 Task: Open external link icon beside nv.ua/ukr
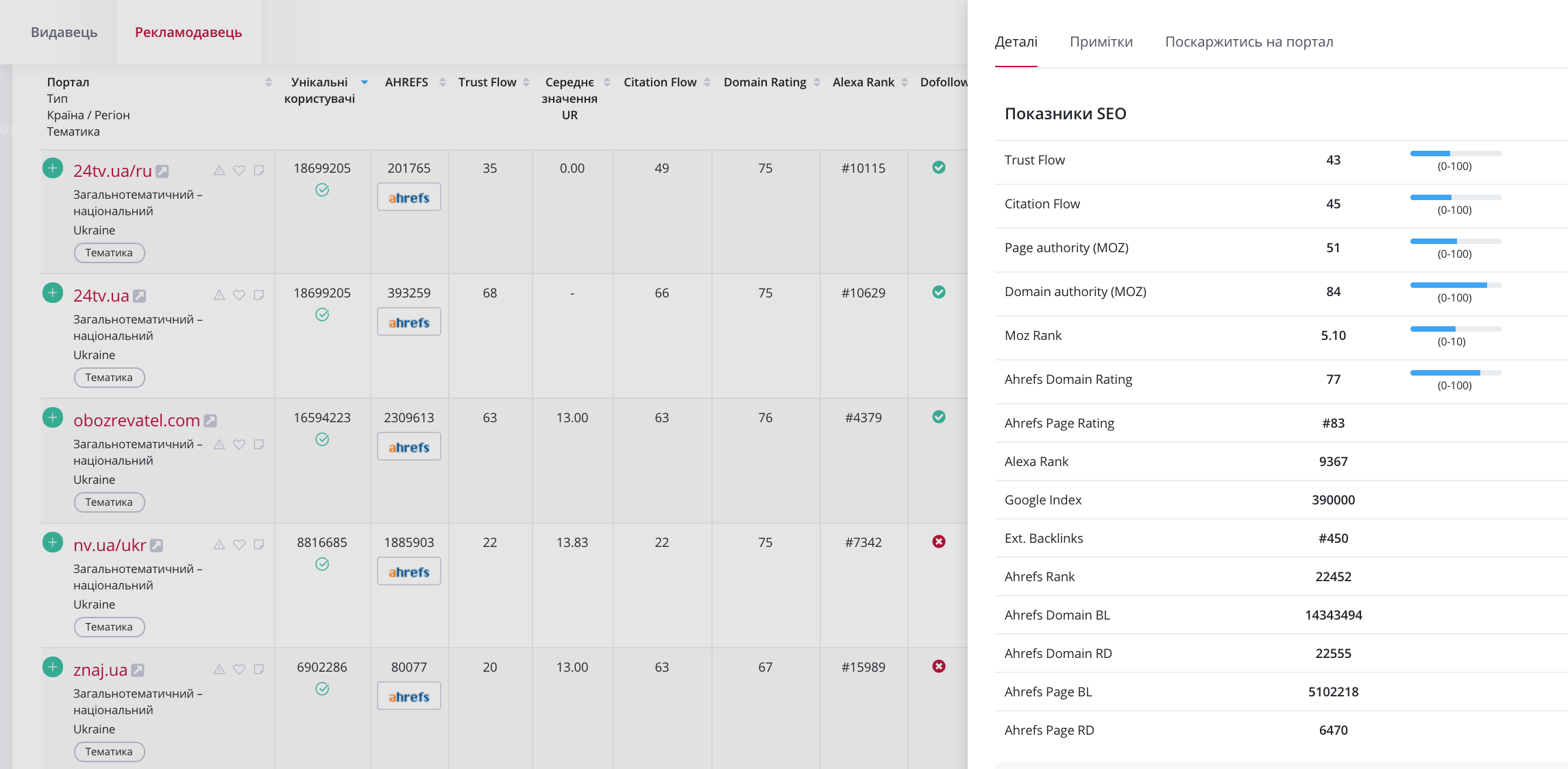click(x=157, y=546)
